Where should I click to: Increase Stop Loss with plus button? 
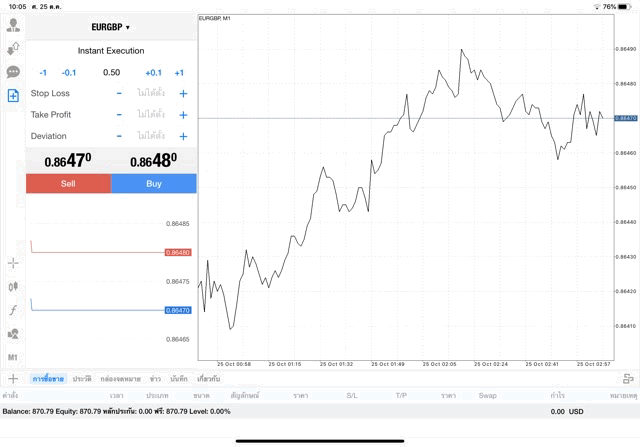point(183,94)
